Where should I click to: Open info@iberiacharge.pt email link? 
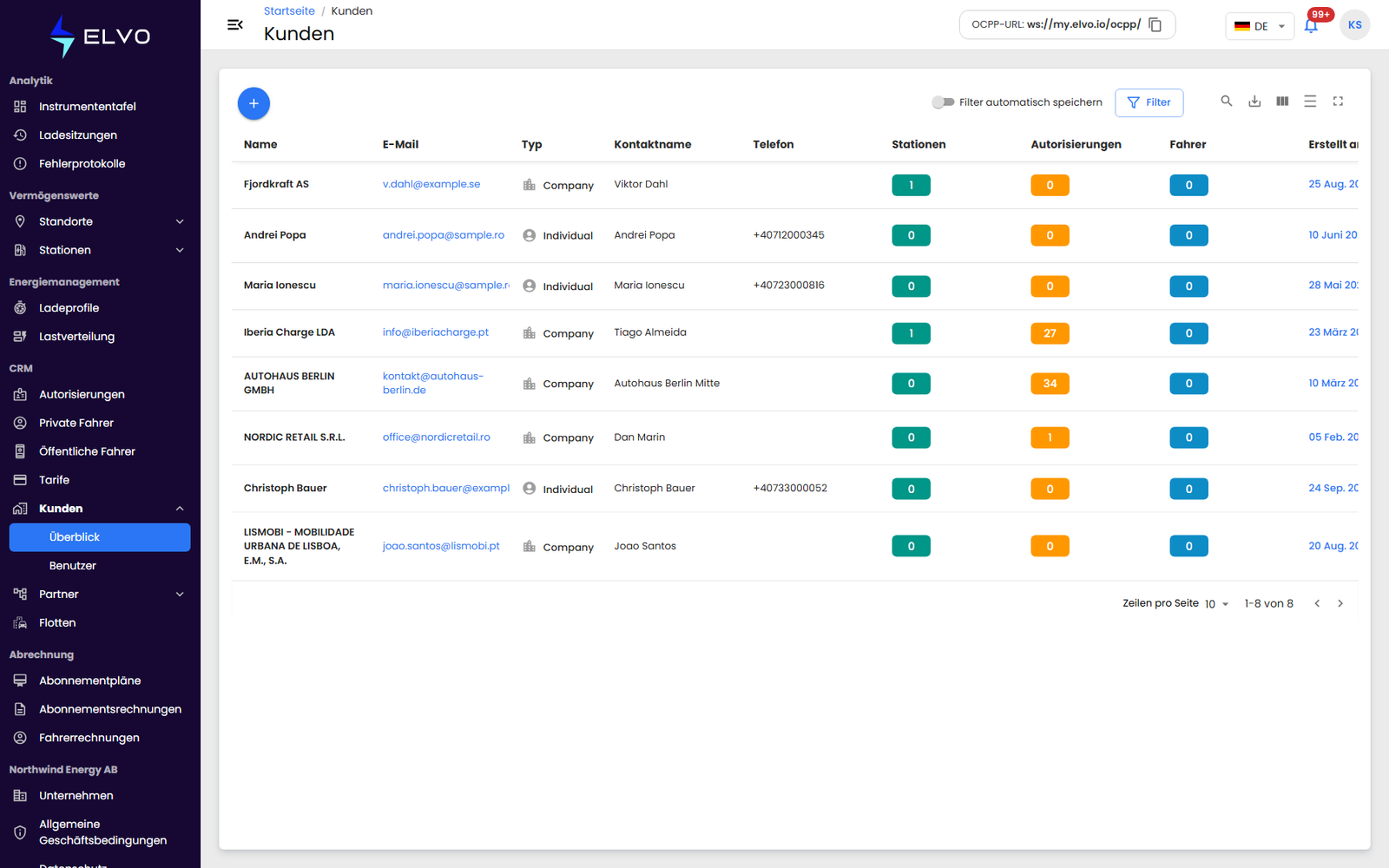(x=436, y=332)
